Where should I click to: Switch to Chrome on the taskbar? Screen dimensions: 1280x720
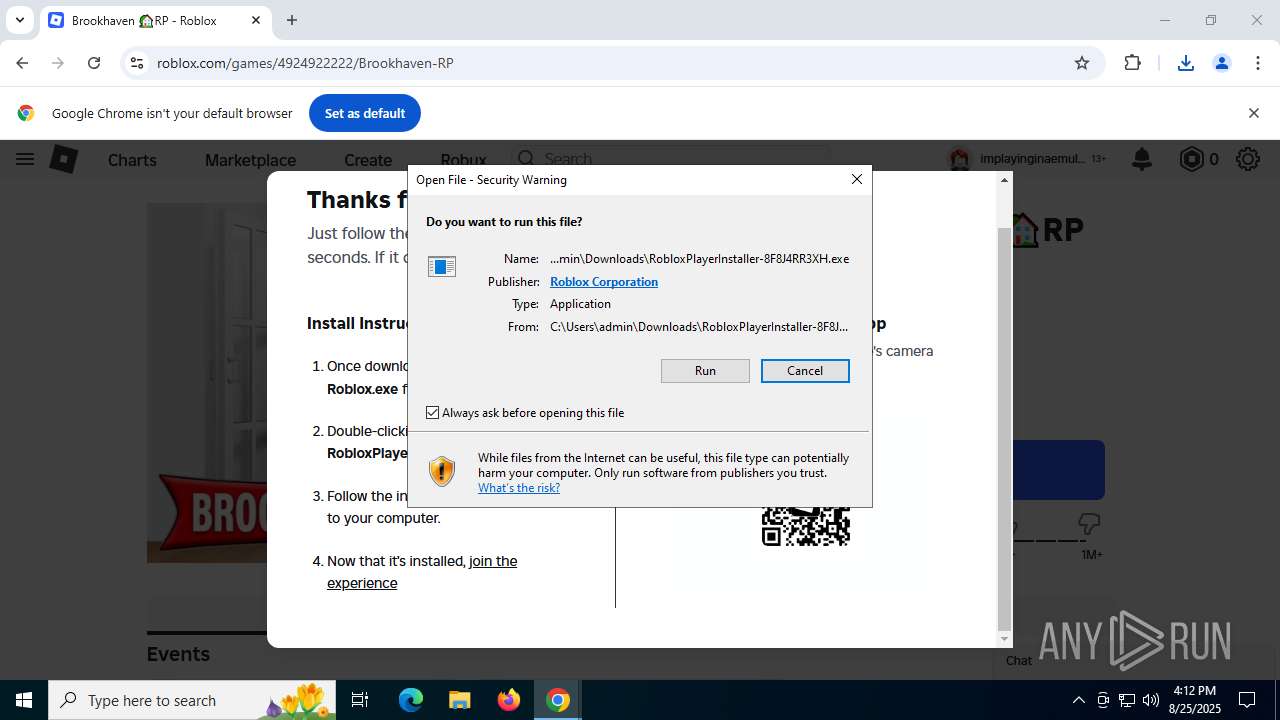(x=558, y=700)
